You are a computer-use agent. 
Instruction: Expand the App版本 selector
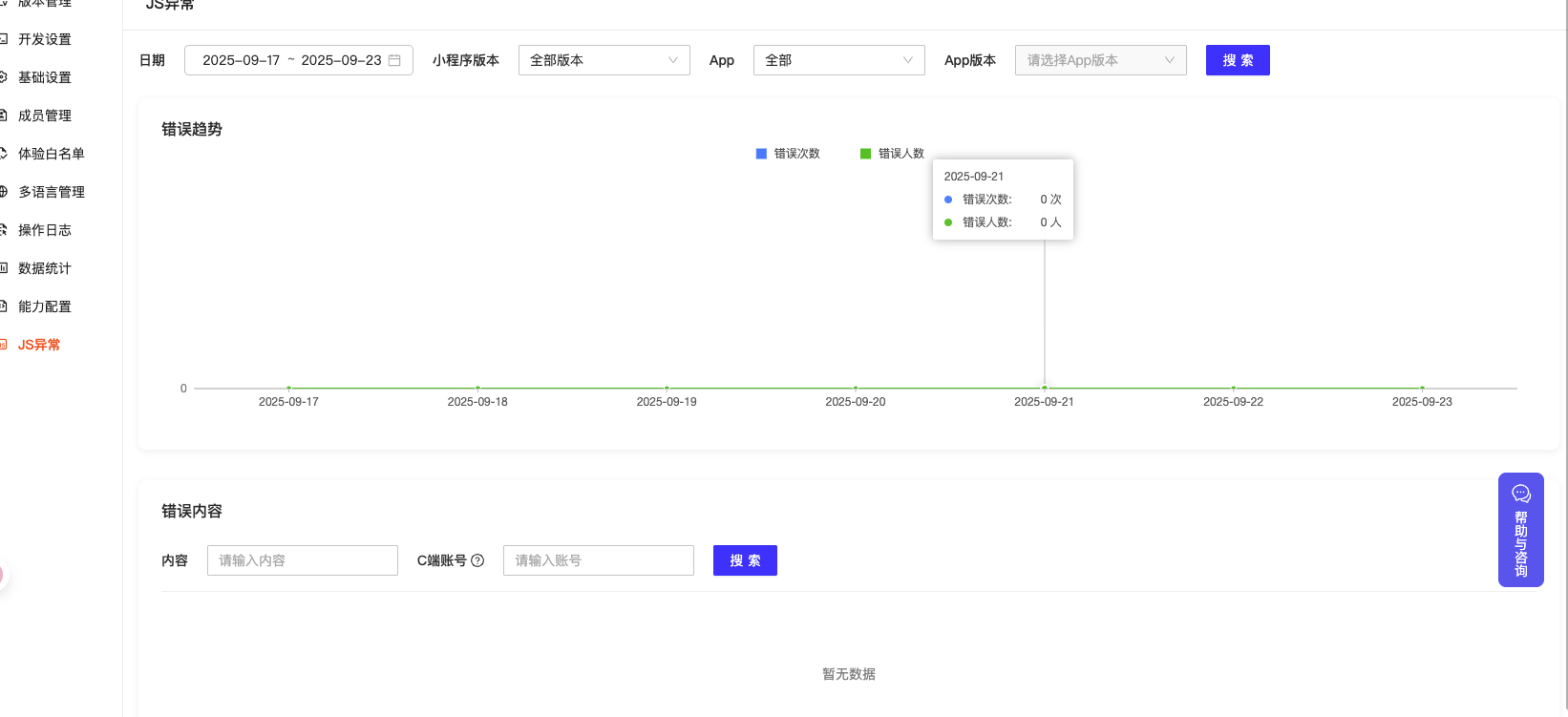(x=1100, y=60)
